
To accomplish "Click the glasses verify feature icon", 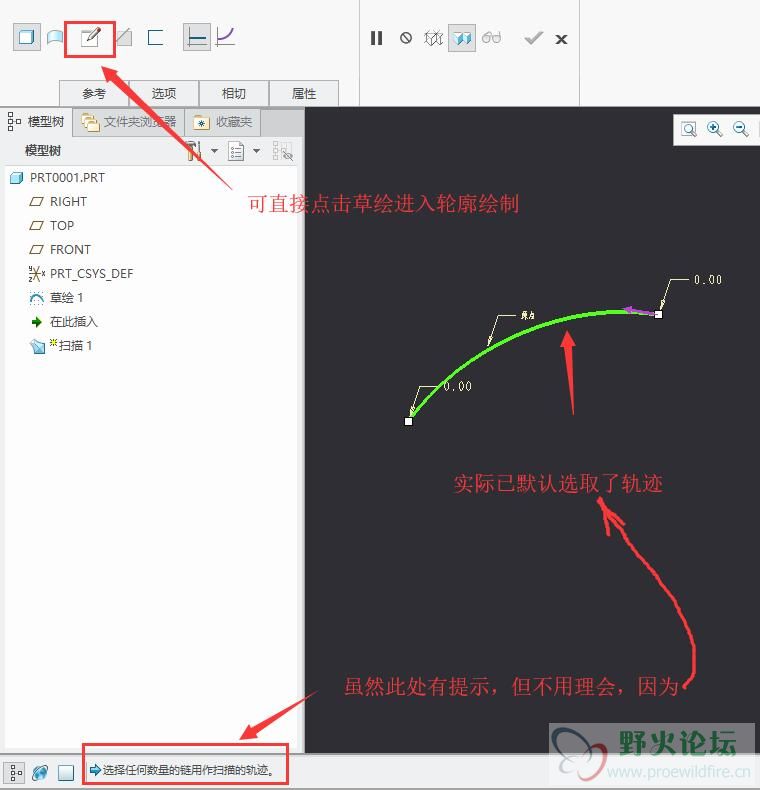I will [x=491, y=38].
